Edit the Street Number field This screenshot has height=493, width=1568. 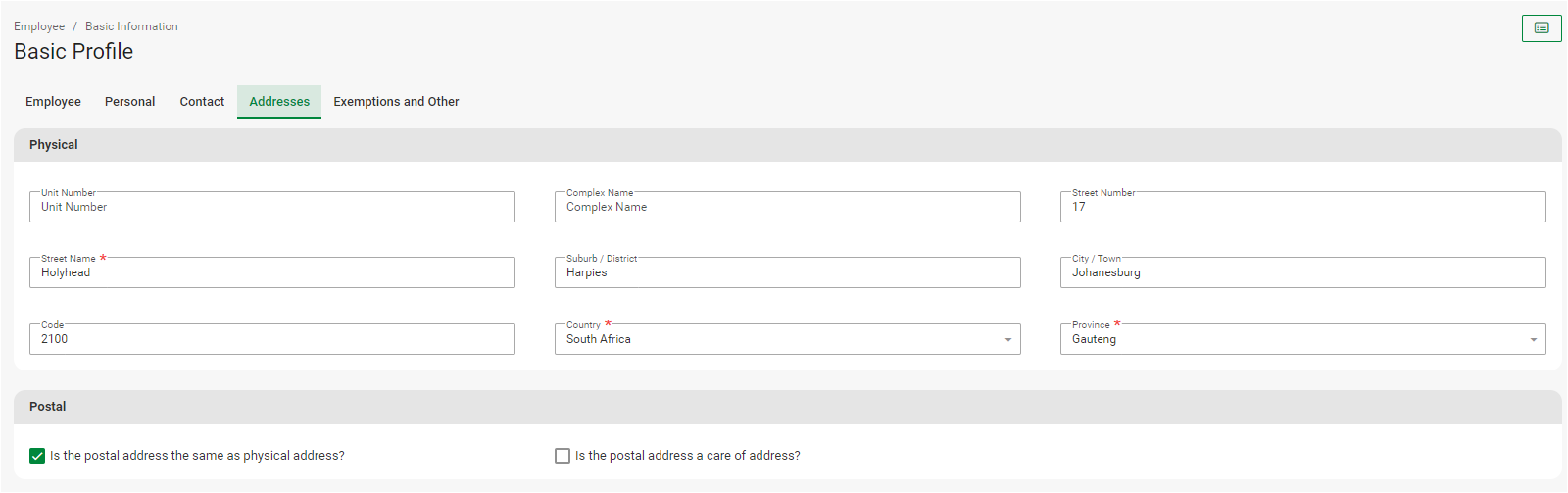(1302, 207)
